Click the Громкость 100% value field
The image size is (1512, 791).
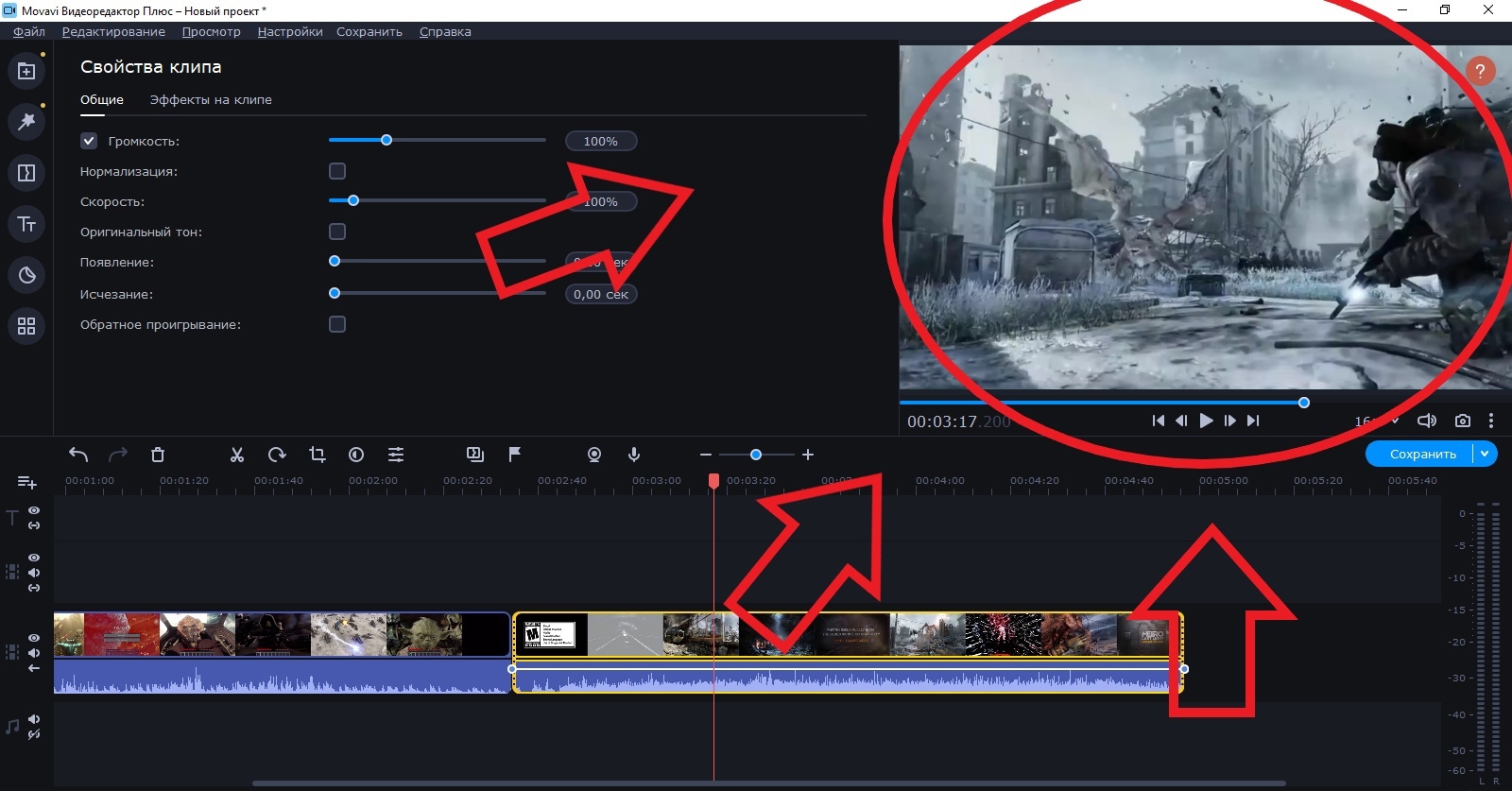[x=601, y=141]
